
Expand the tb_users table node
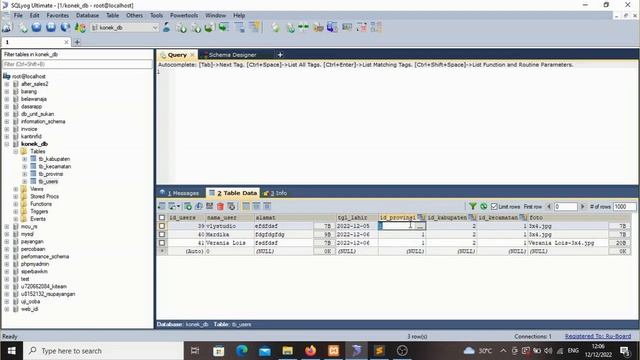[x=24, y=181]
